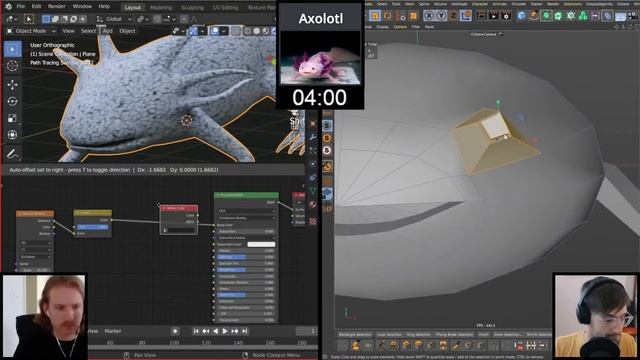The height and width of the screenshot is (360, 640).
Task: Click the coordinate system icon after Z
Action: (x=466, y=16)
